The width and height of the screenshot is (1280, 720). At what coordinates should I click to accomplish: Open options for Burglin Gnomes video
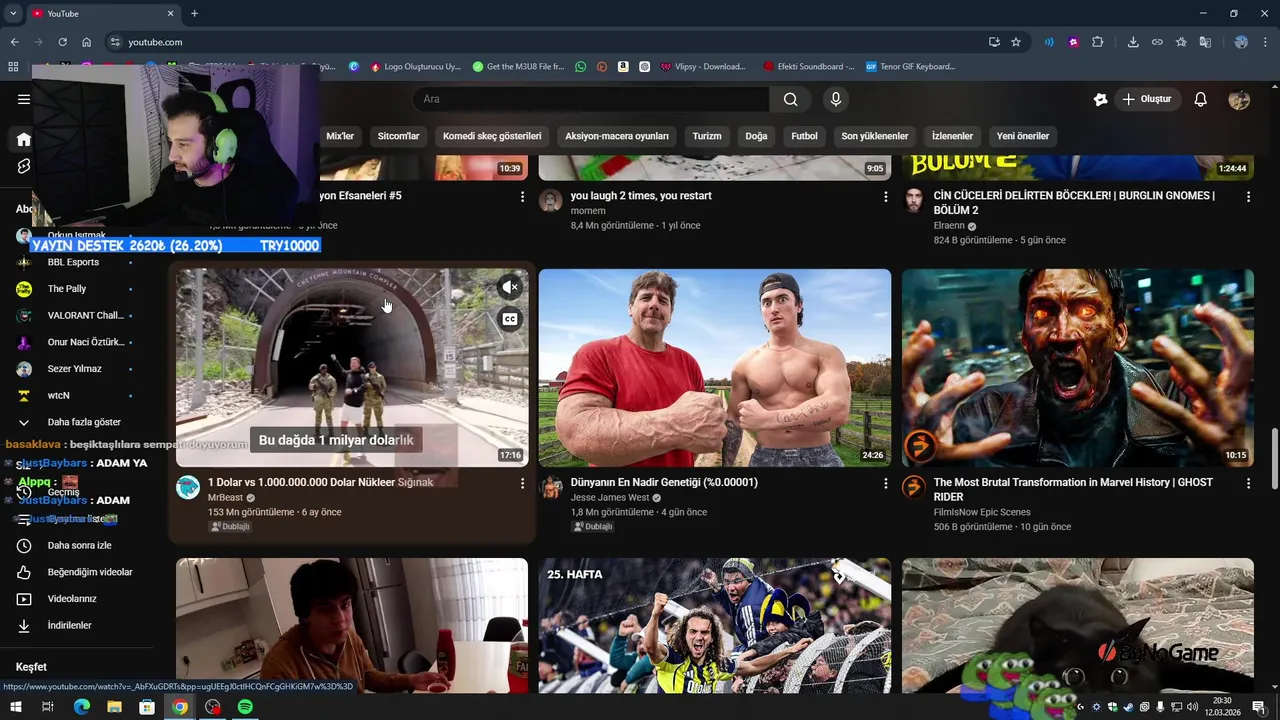[x=1248, y=197]
